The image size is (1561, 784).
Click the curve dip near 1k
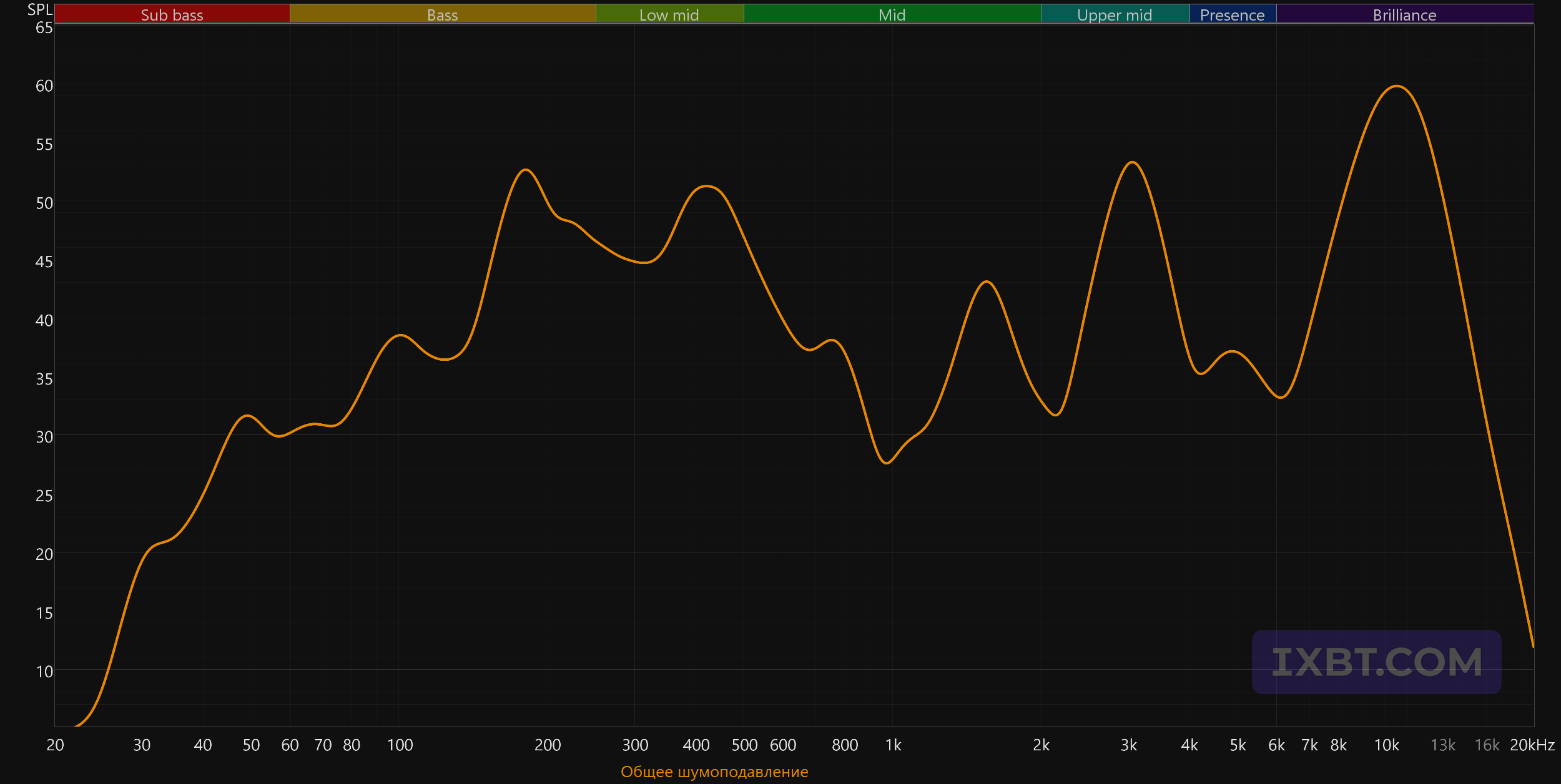coord(887,463)
